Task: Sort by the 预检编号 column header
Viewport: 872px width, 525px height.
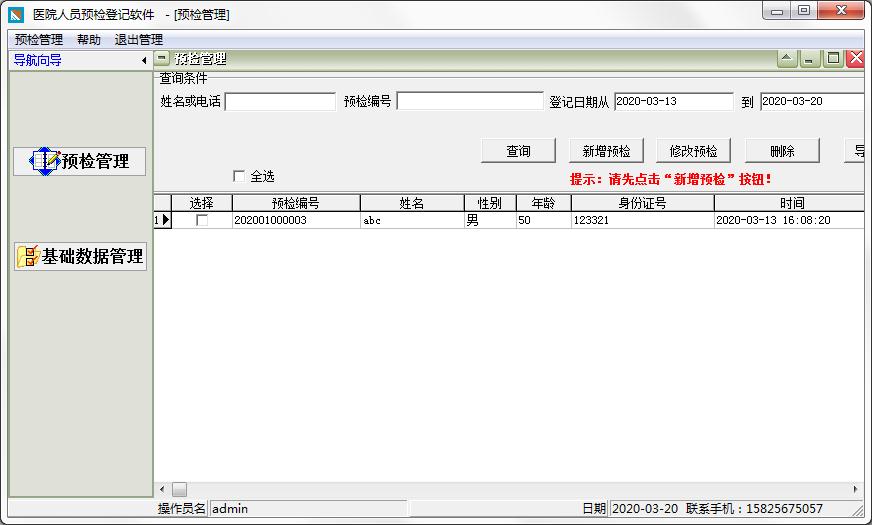Action: (296, 203)
